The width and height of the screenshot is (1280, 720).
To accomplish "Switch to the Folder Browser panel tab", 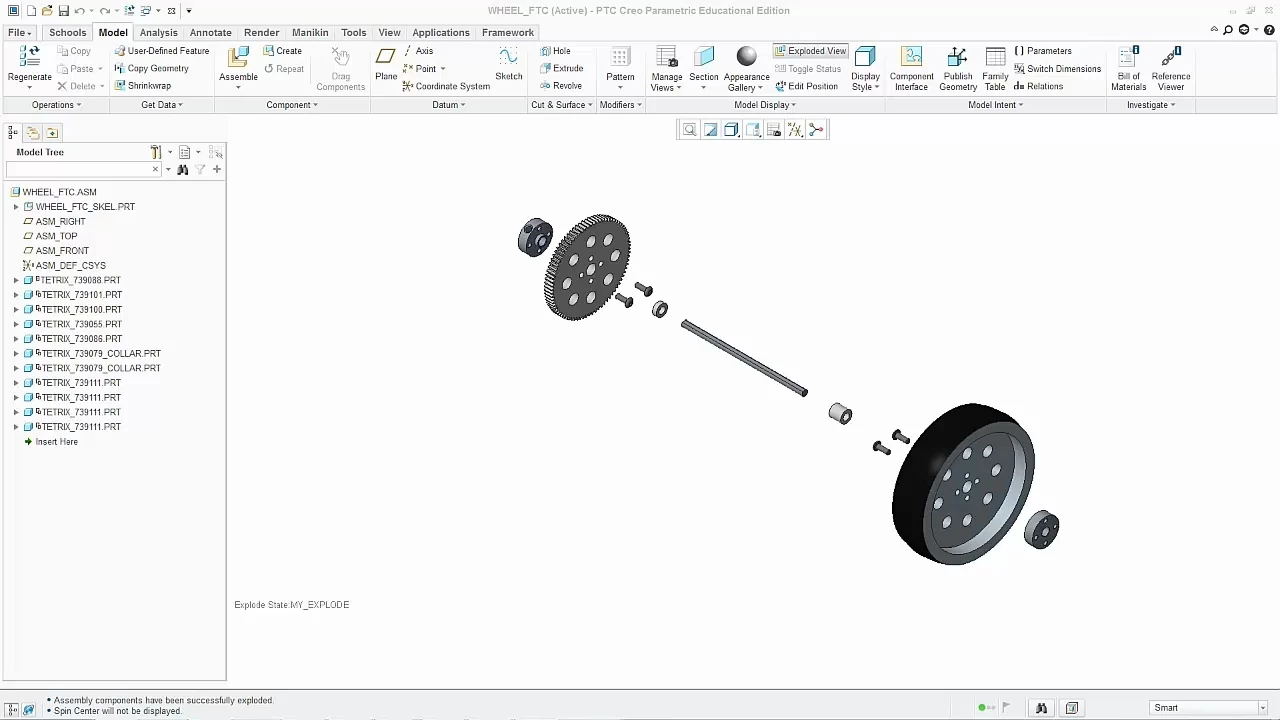I will (x=33, y=132).
